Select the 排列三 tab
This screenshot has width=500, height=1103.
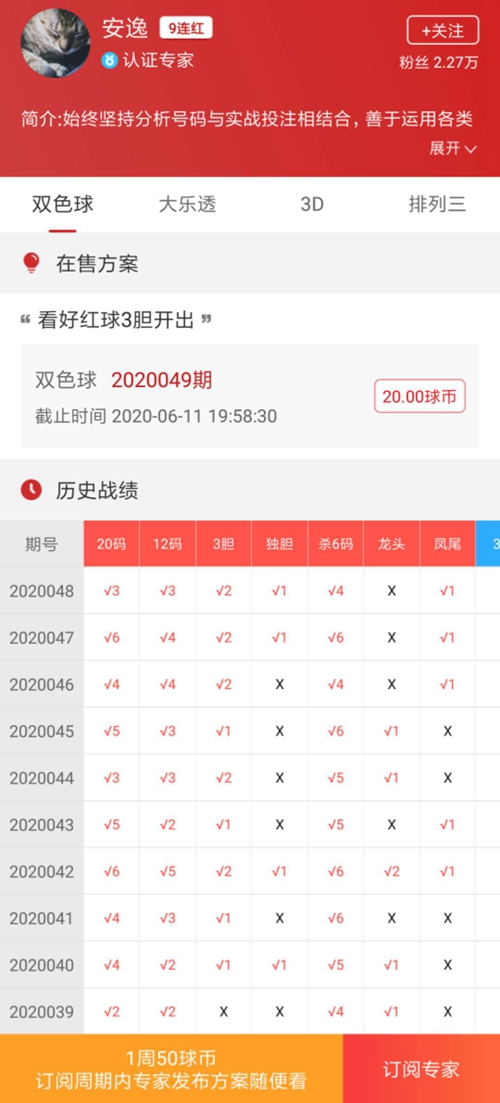(437, 205)
